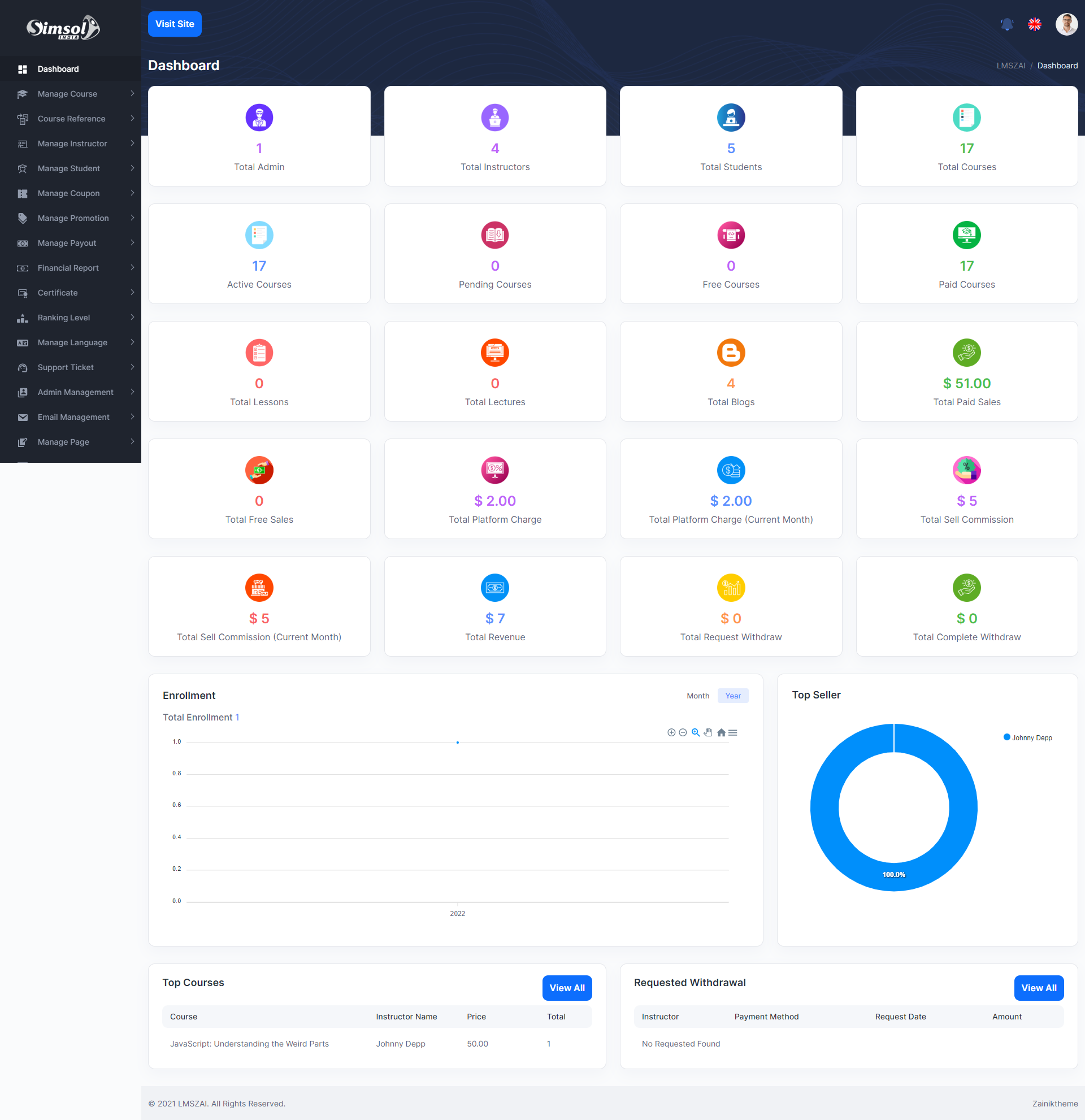Click View All in Top Courses
This screenshot has width=1085, height=1120.
[567, 988]
